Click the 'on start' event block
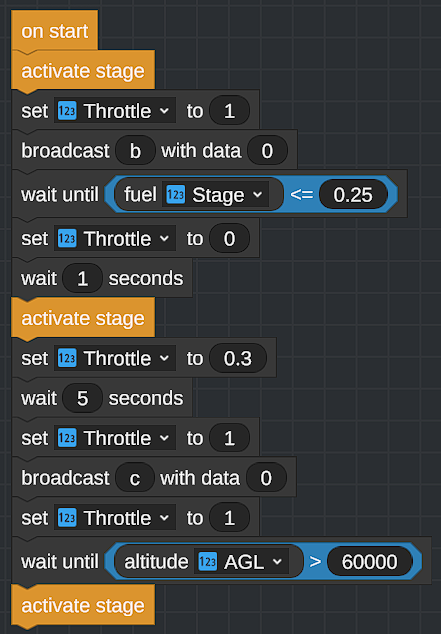This screenshot has height=634, width=441. click(x=55, y=31)
